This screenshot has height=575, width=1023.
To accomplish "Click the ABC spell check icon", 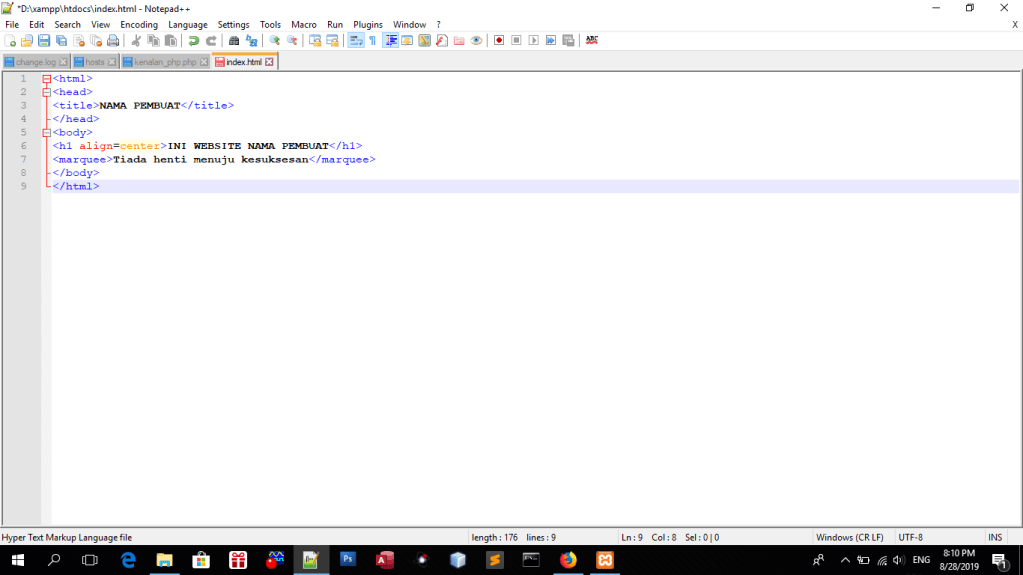I will [x=592, y=41].
